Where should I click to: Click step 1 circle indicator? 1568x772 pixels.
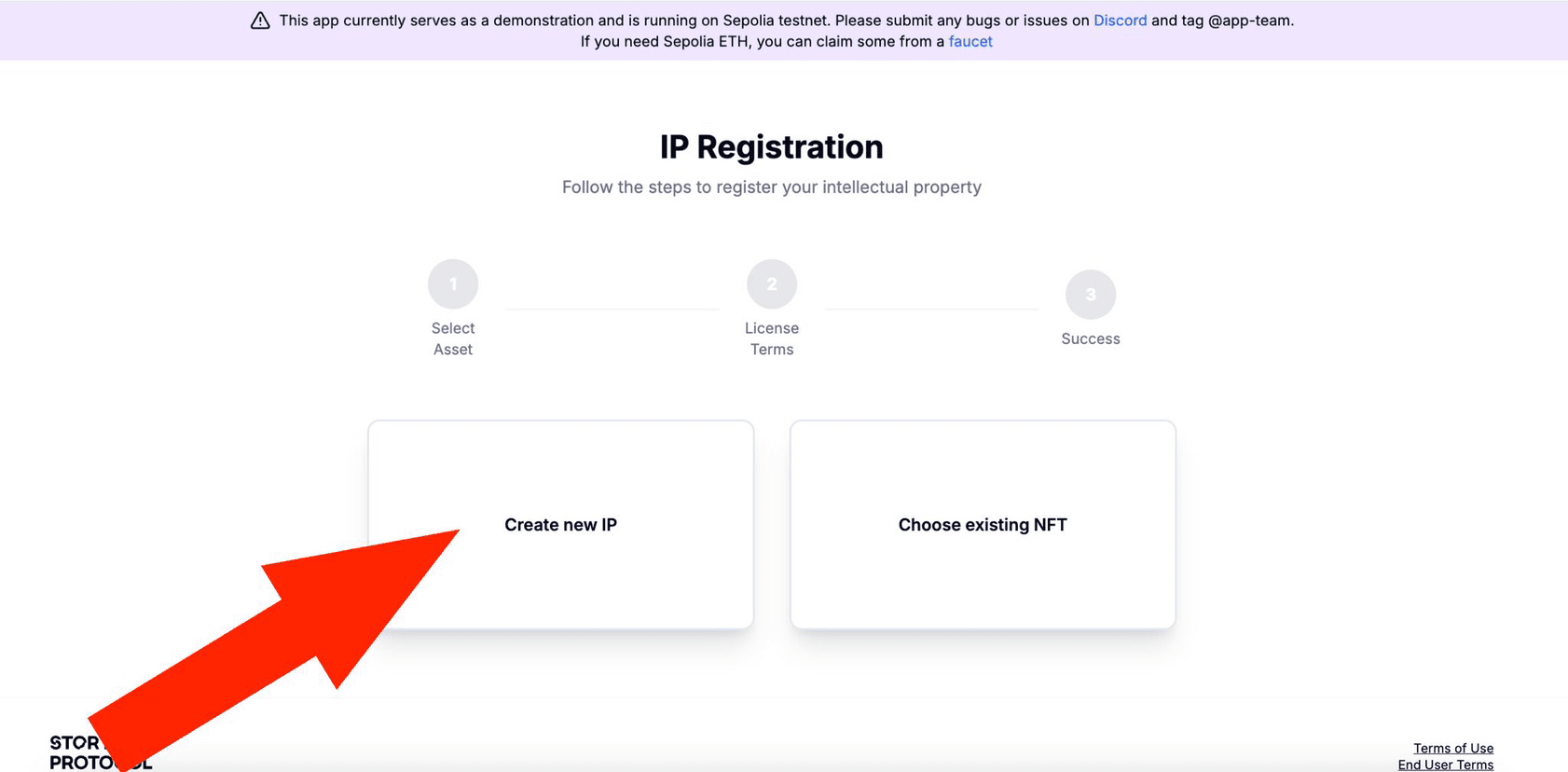point(453,283)
